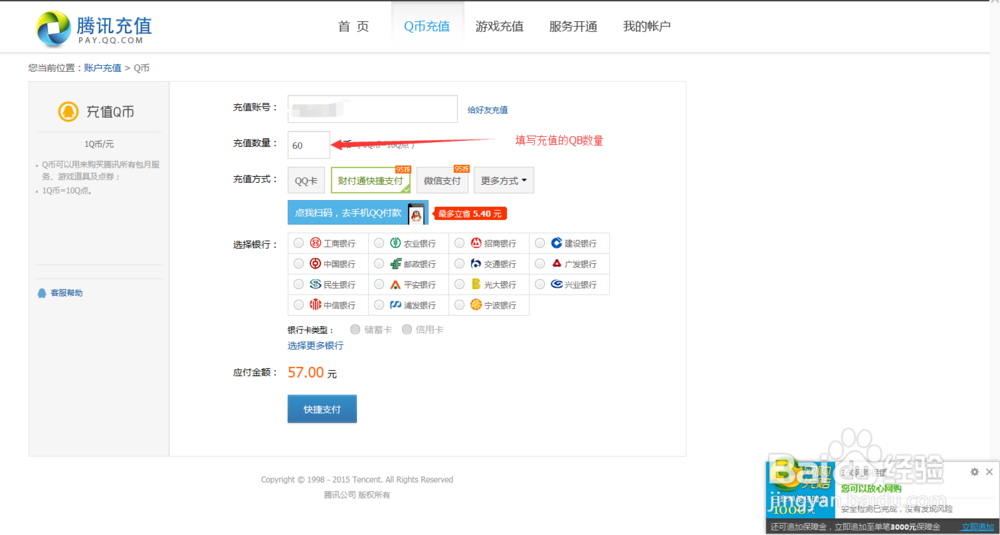Open the Q币充值 nav tab
Viewport: 1000px width, 535px height.
click(427, 27)
